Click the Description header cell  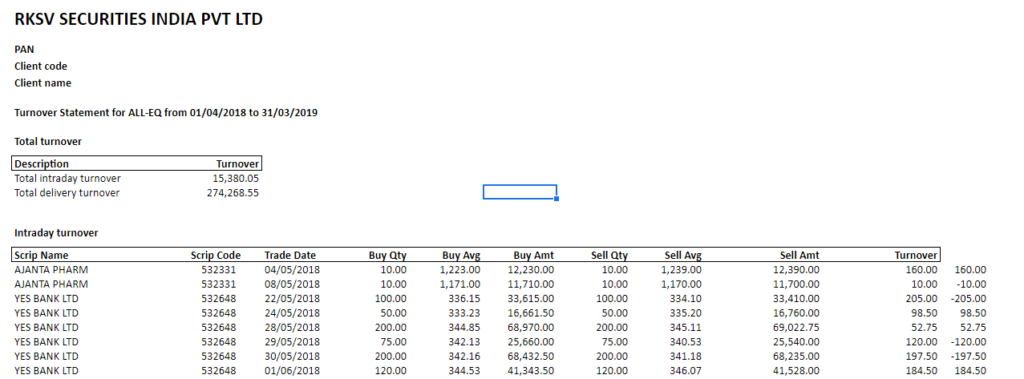pyautogui.click(x=42, y=163)
